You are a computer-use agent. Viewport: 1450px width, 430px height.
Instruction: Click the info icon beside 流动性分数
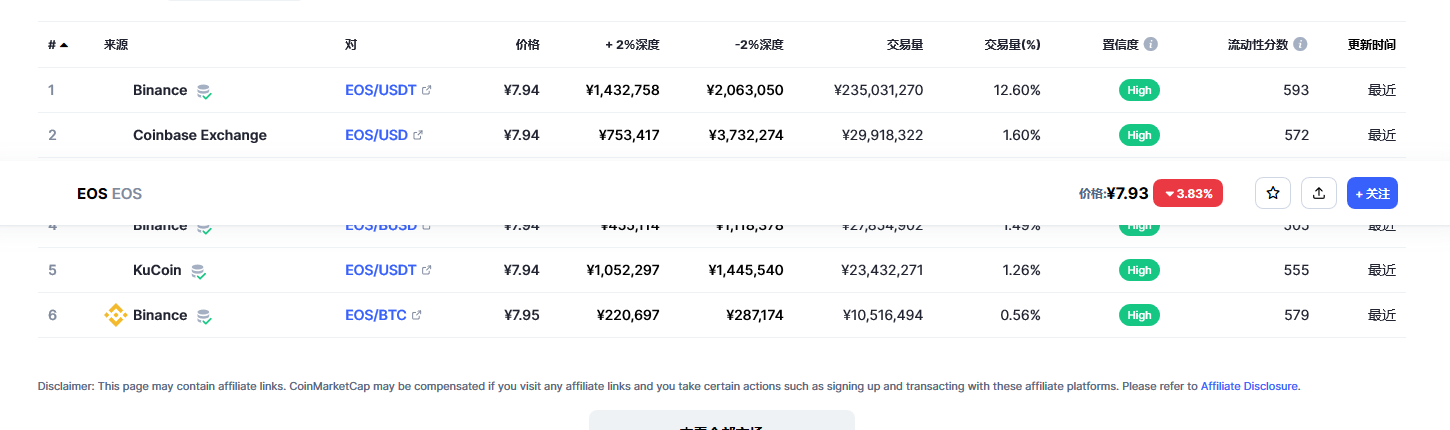point(1300,45)
